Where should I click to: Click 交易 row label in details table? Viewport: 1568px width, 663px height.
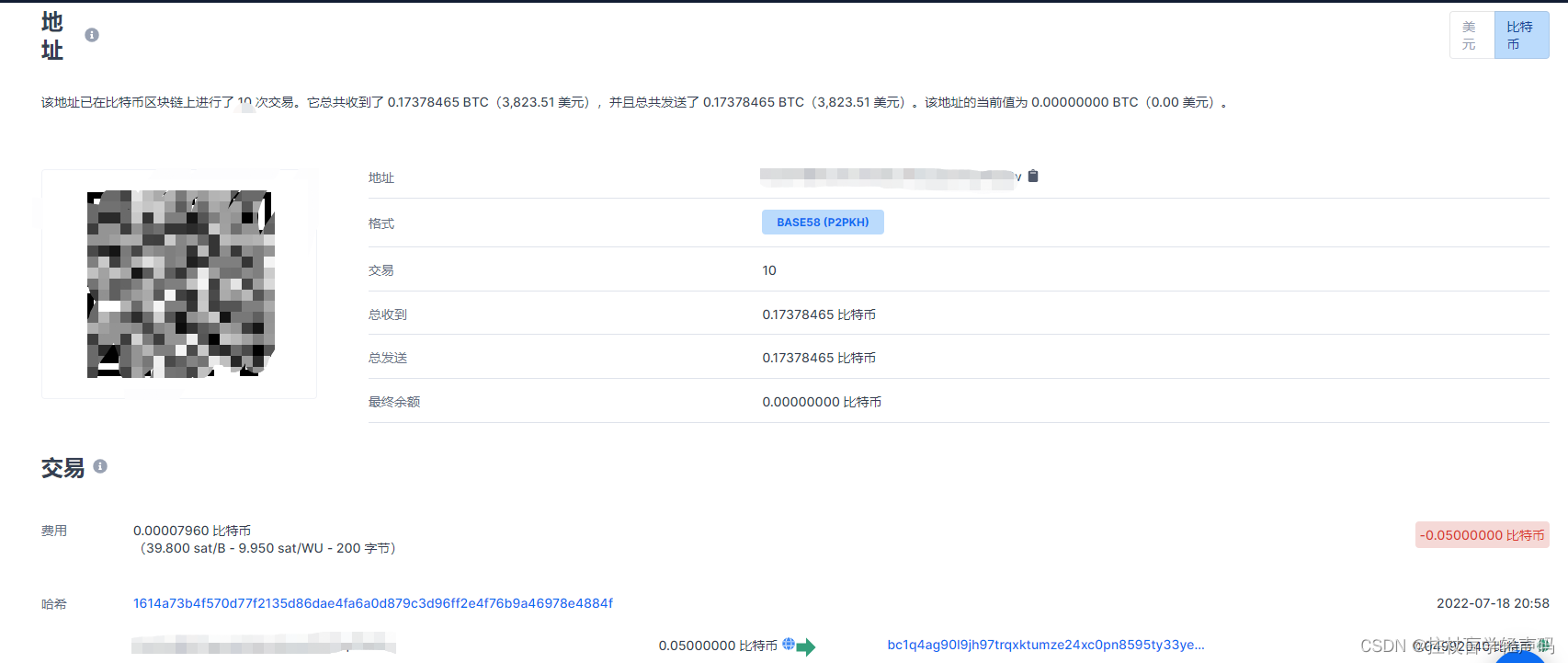tap(381, 270)
